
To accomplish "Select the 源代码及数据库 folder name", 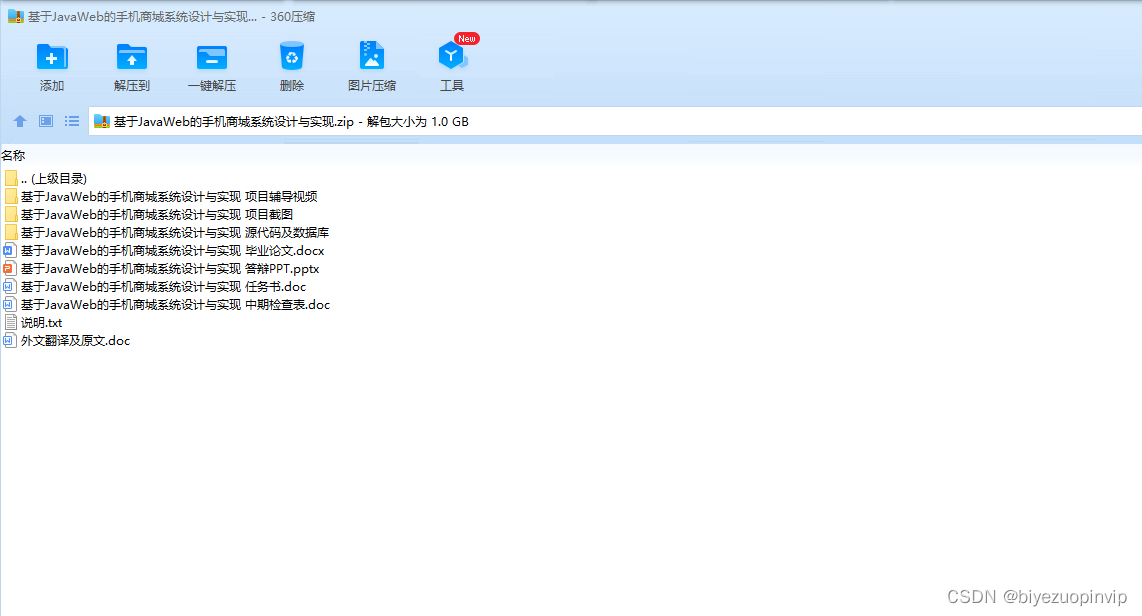I will pyautogui.click(x=175, y=232).
